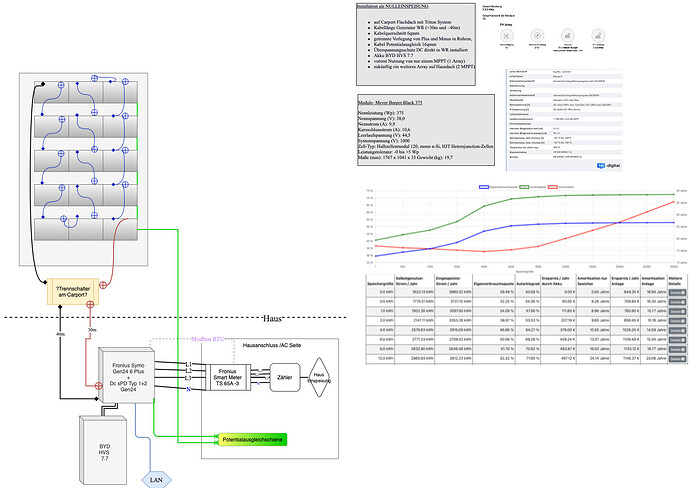
Task: Click the compass orientation icon under PV Array
Action: tap(537, 35)
